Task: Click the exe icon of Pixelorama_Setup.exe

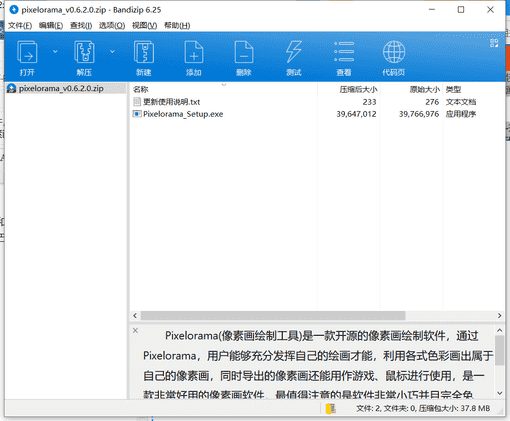Action: [x=137, y=114]
